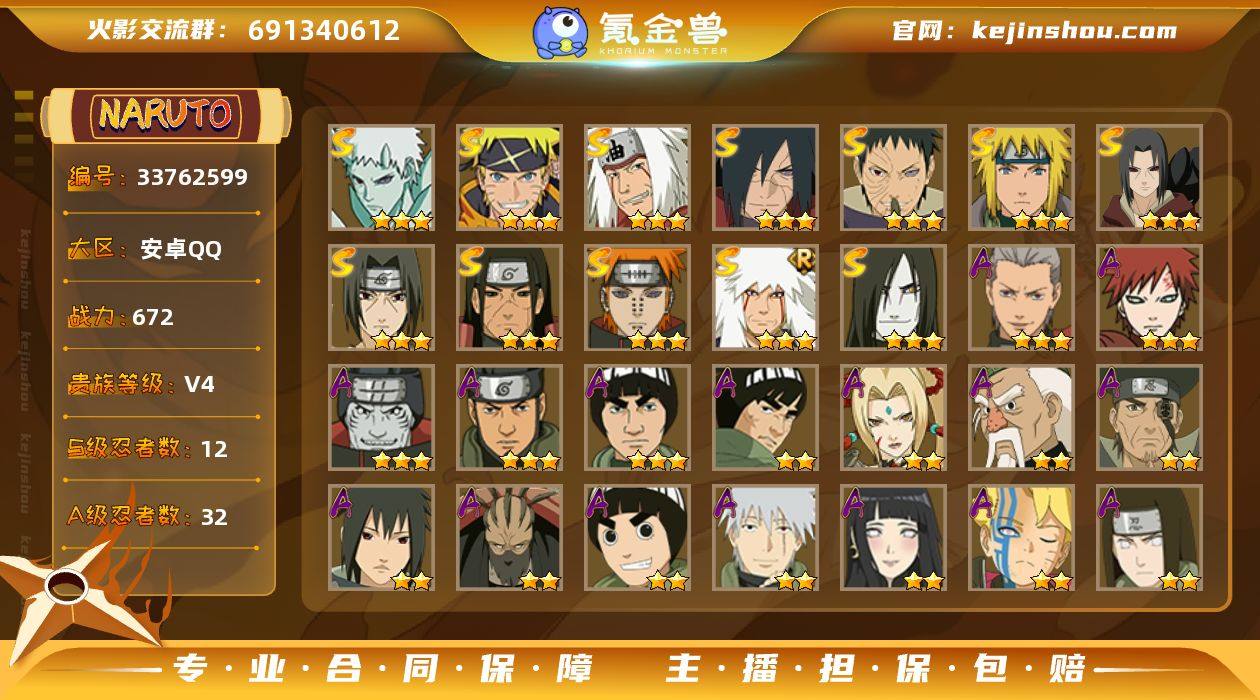Click the blue one-eyed monster logo
Screen dimensions: 1260x700
[560, 31]
